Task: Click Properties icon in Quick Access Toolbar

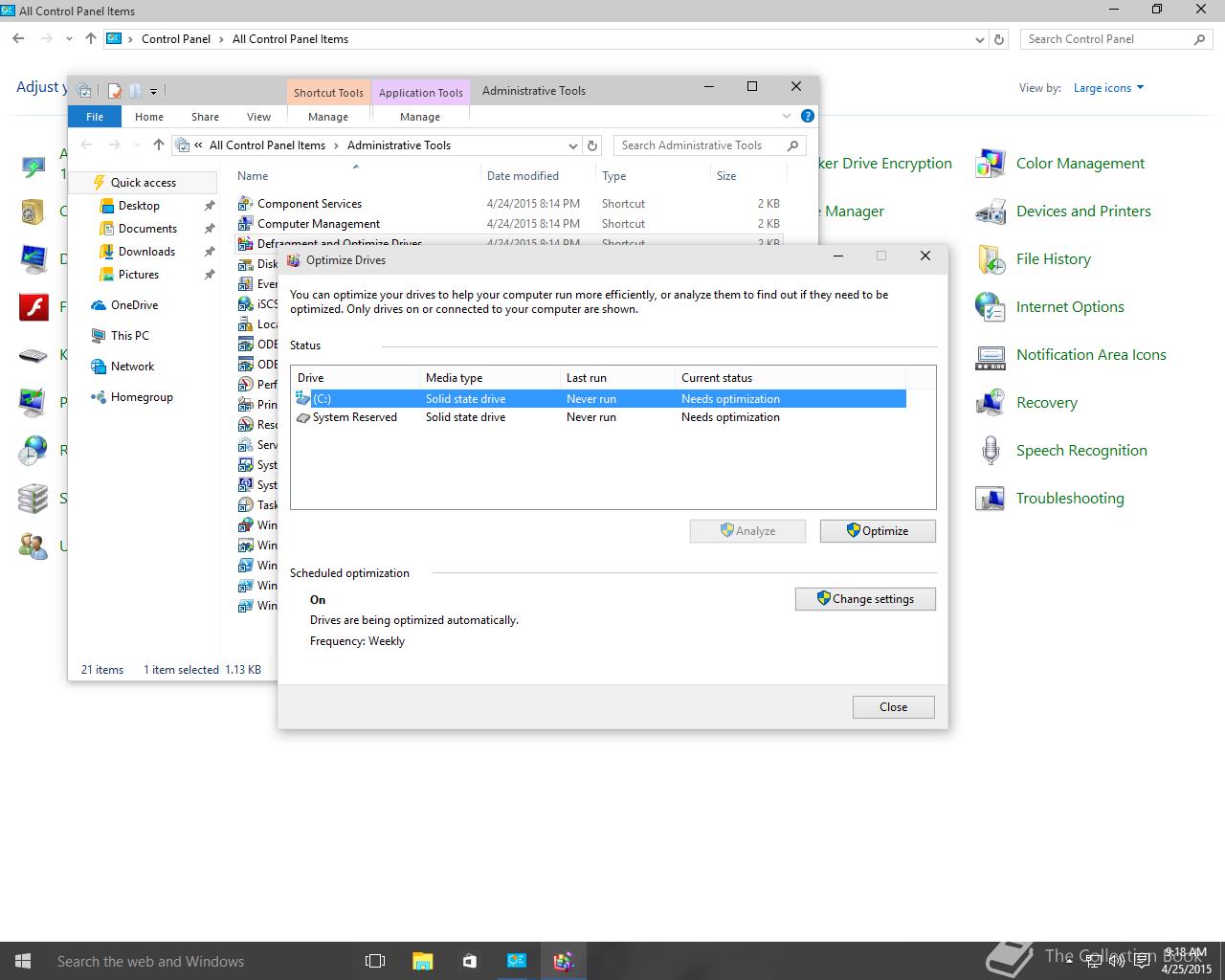Action: (x=115, y=91)
